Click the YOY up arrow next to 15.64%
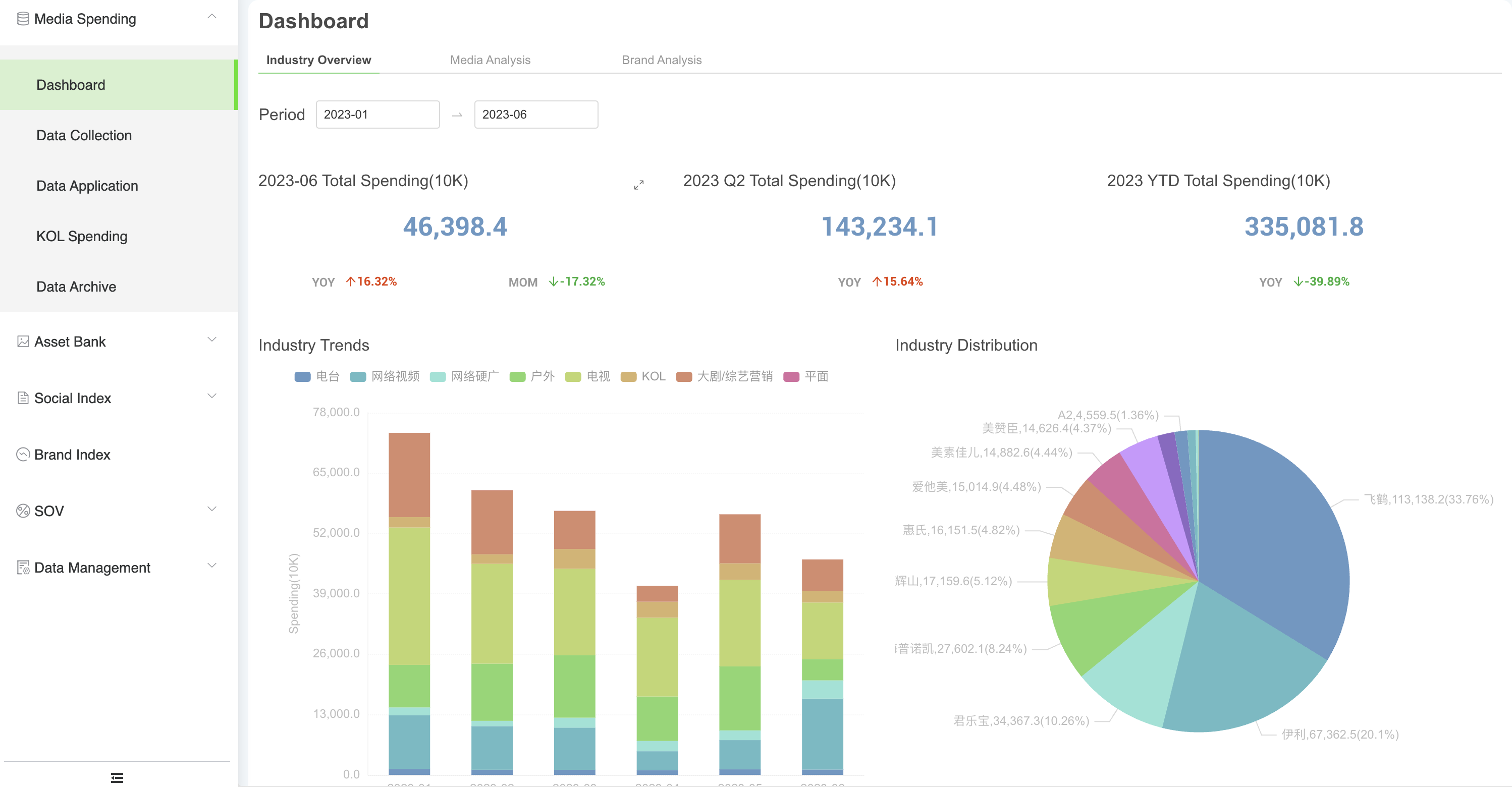This screenshot has width=1512, height=787. (877, 282)
